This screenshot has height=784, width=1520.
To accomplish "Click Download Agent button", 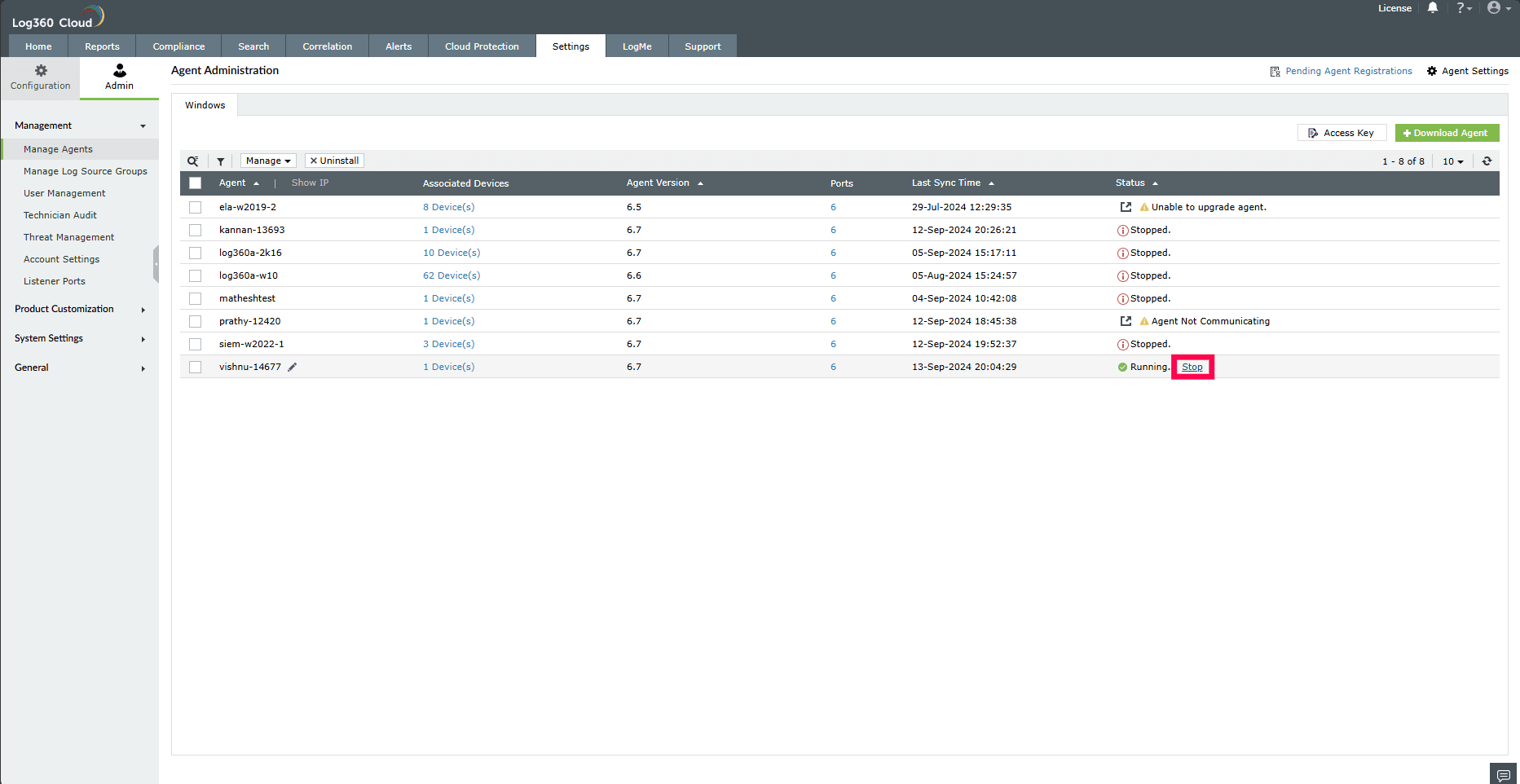I will (1447, 133).
